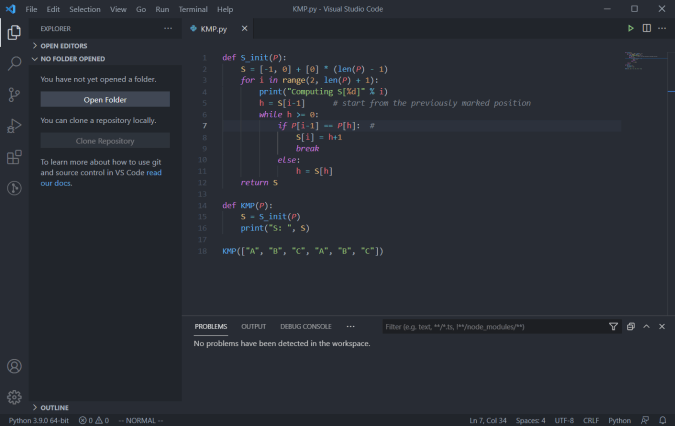Viewport: 675px width, 426px height.
Task: Open the Selection menu
Action: pos(85,9)
